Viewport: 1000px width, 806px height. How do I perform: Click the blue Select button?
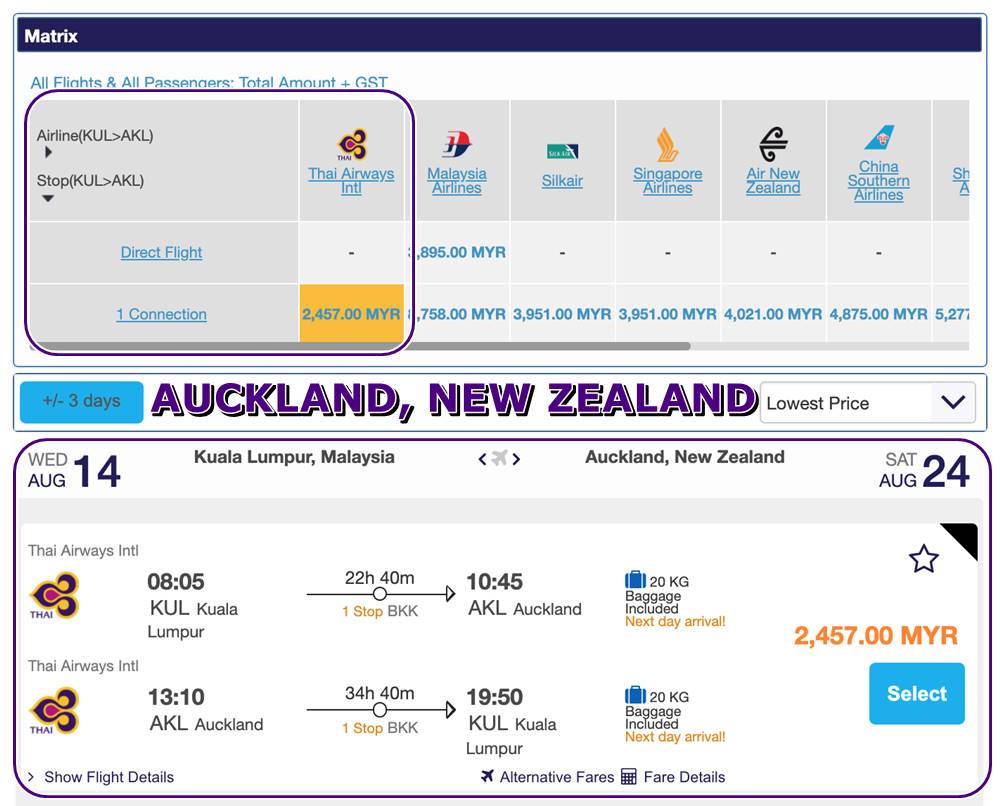pyautogui.click(x=917, y=693)
